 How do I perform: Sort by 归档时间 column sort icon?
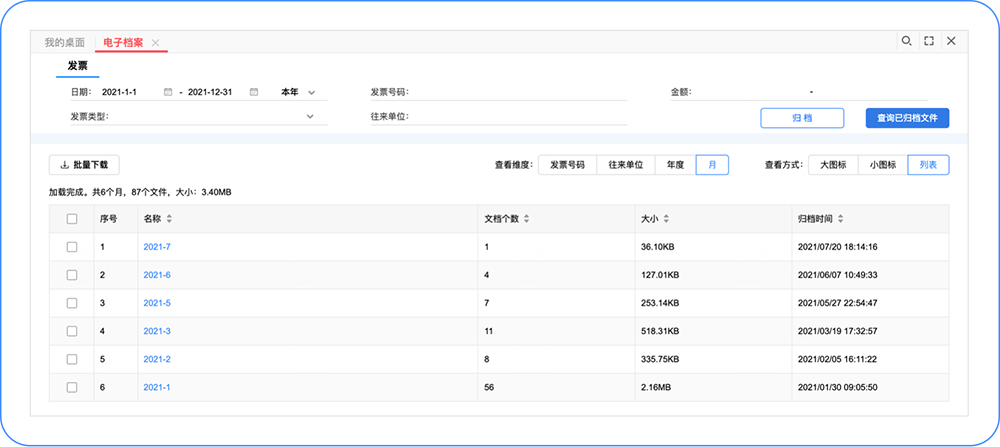point(841,219)
